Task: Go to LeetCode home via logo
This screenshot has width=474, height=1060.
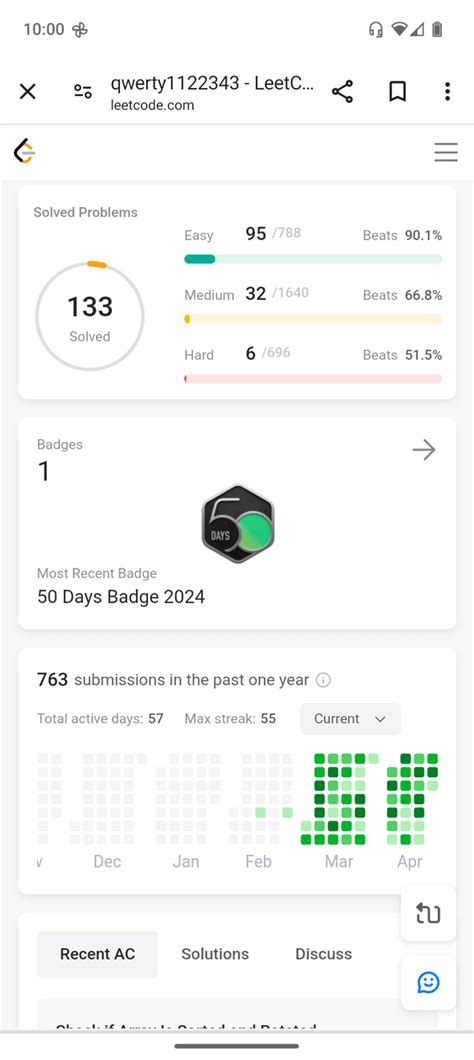Action: [24, 151]
